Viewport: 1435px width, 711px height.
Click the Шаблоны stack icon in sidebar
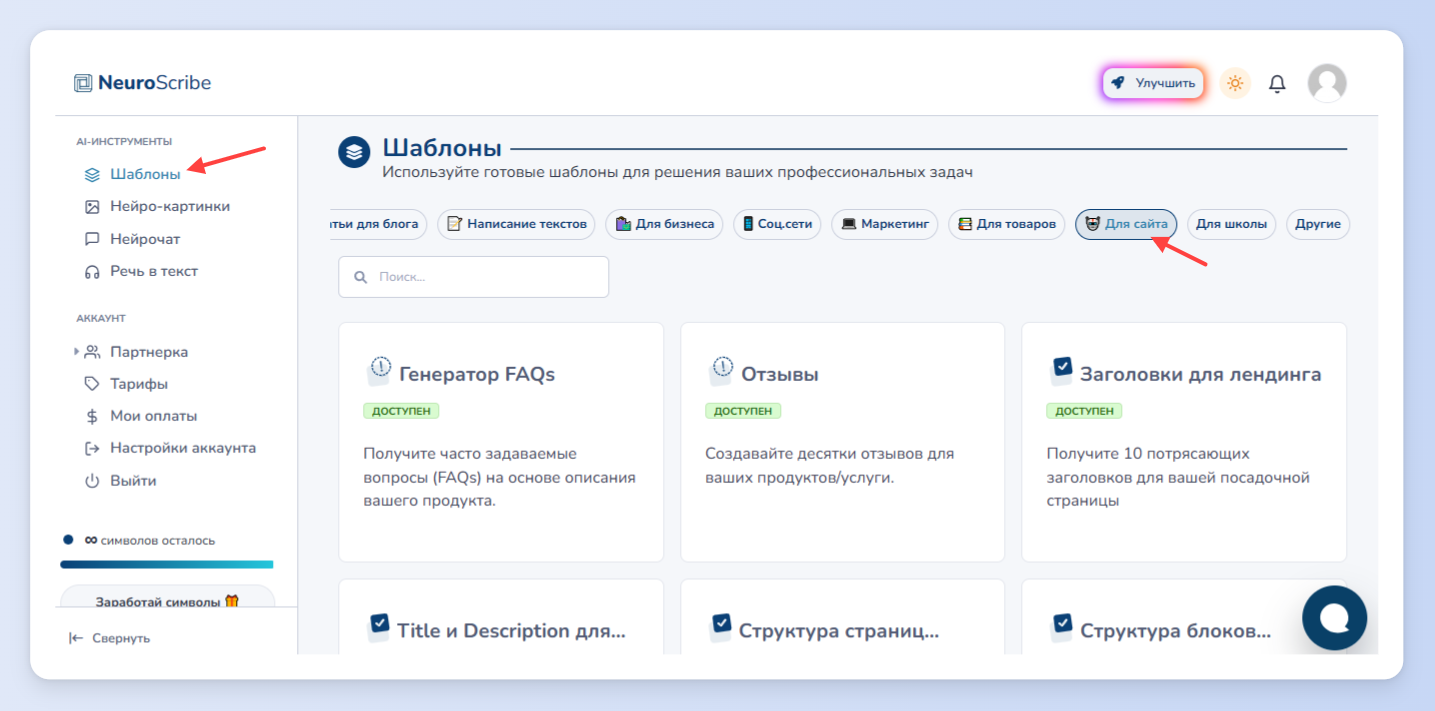[92, 174]
